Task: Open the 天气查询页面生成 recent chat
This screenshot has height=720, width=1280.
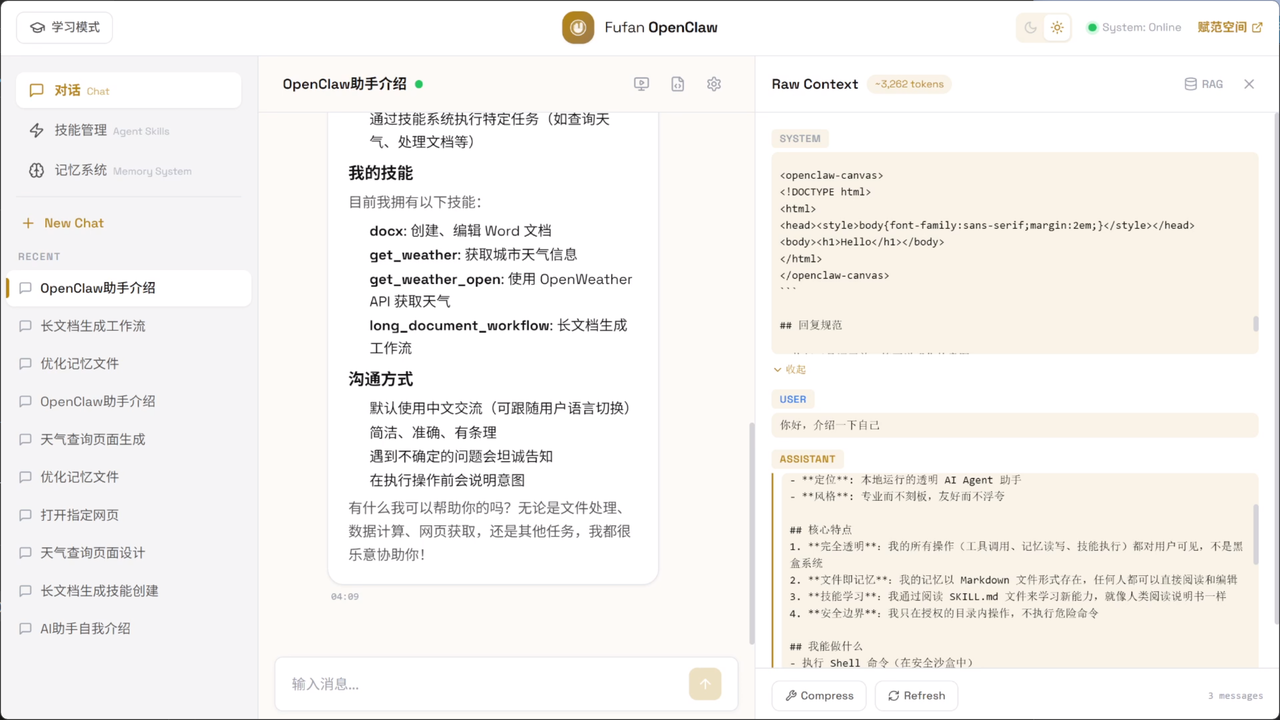Action: 128,439
